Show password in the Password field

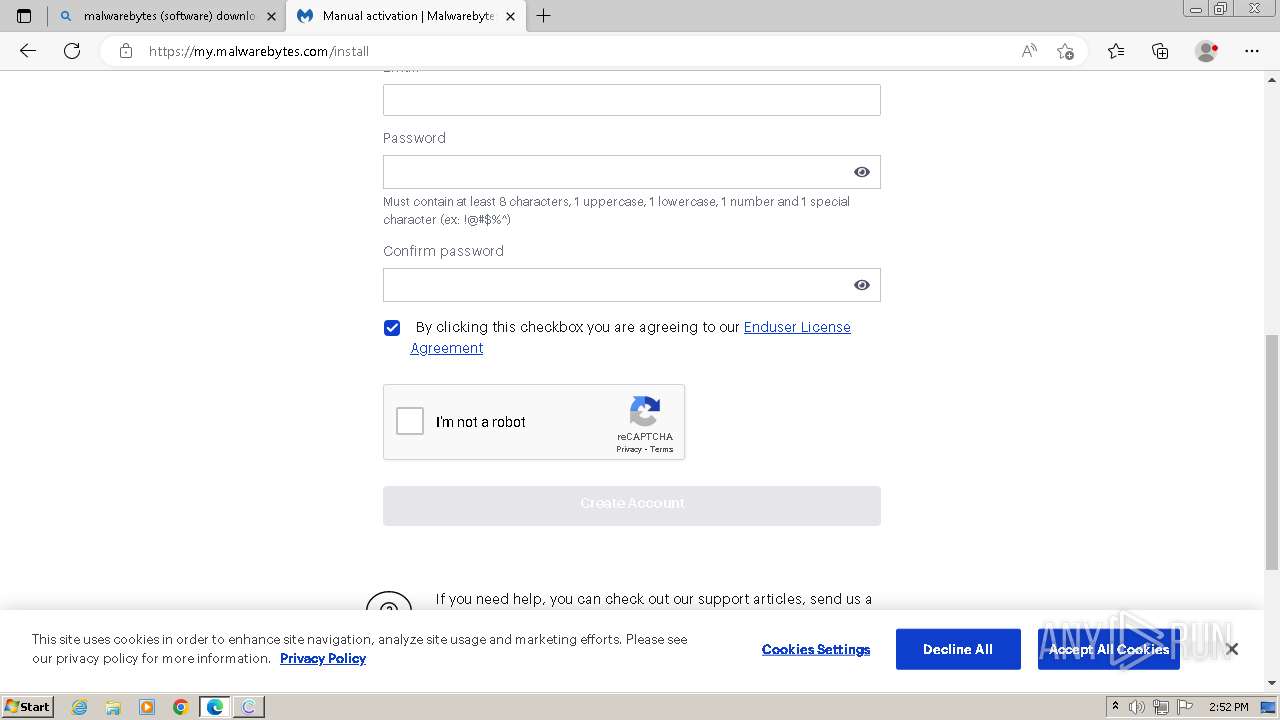861,172
